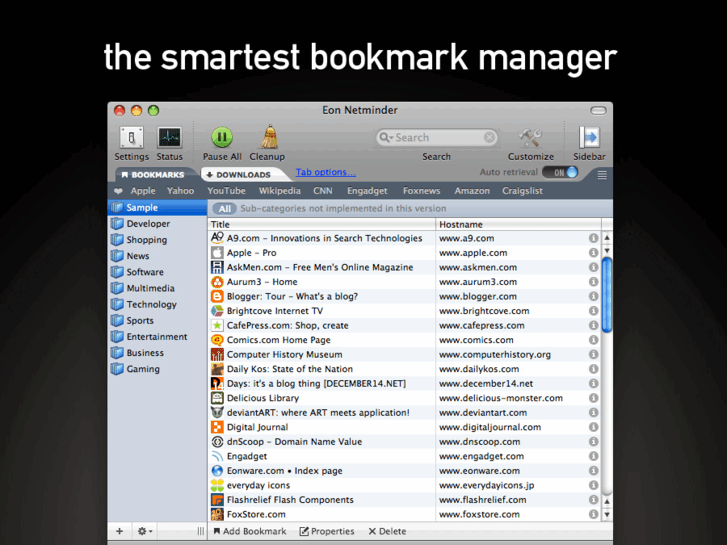This screenshot has height=545, width=727.
Task: Click the blue vertical scrollbar thumb
Action: (606, 295)
